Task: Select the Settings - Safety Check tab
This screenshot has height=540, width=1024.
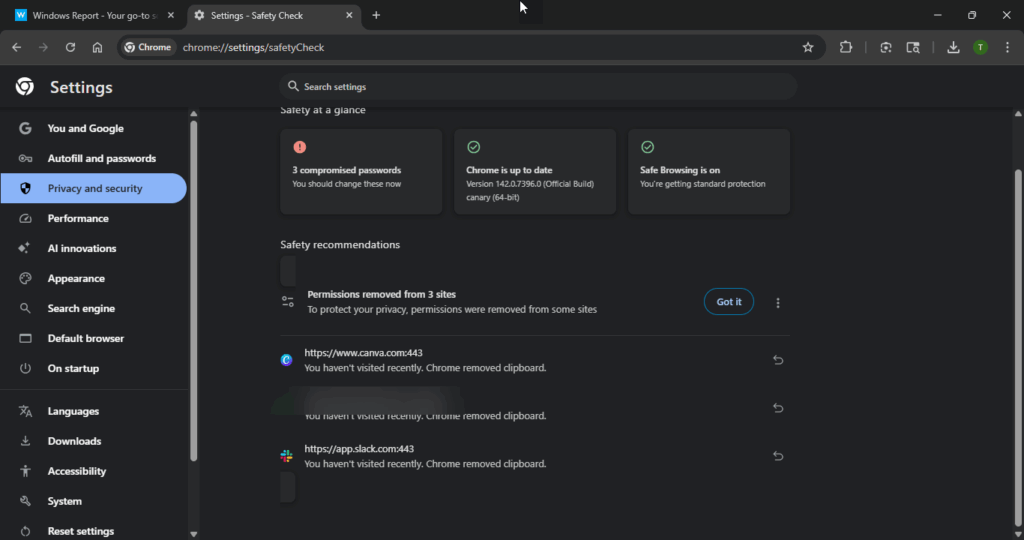Action: [274, 15]
